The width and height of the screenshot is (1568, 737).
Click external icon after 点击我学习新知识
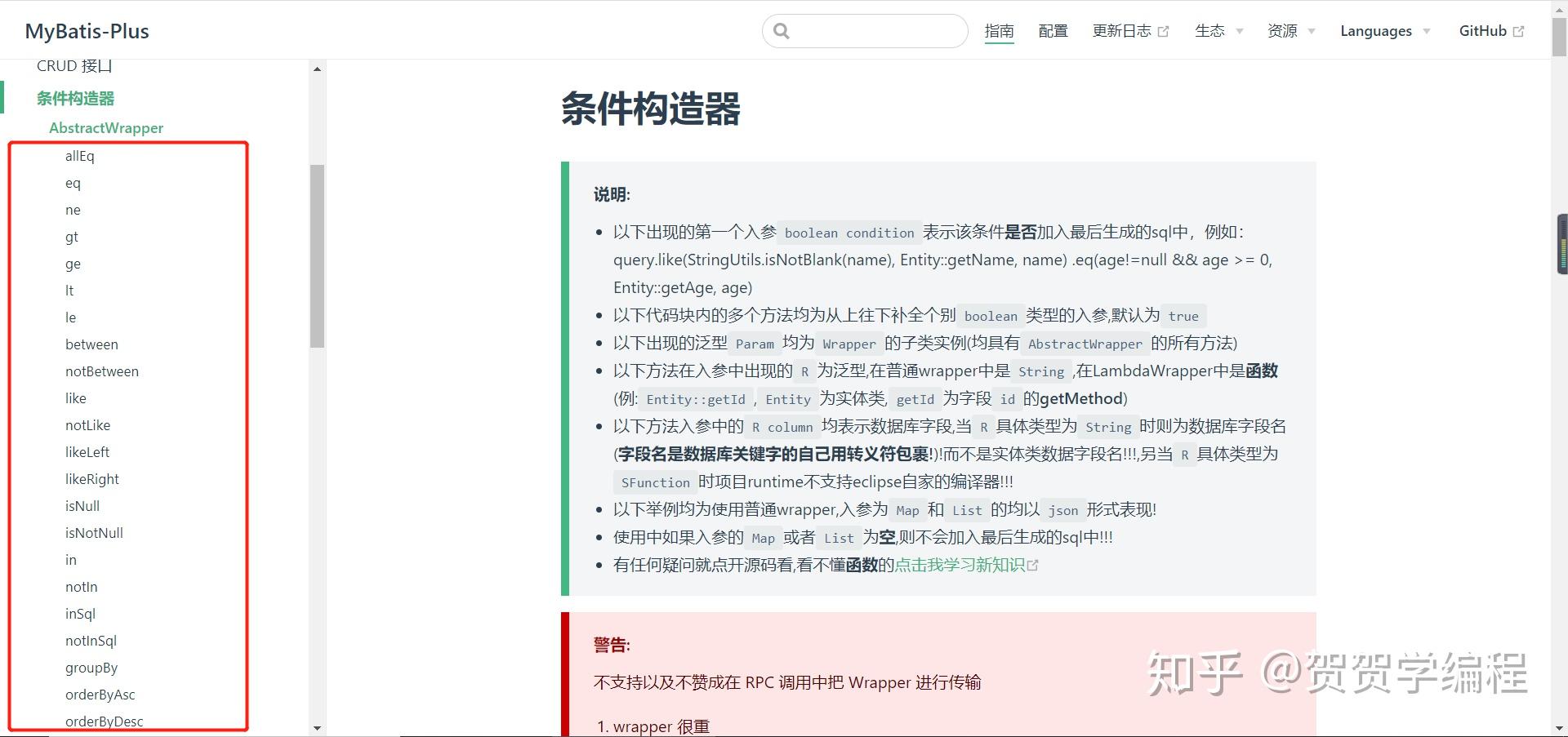(x=1032, y=565)
